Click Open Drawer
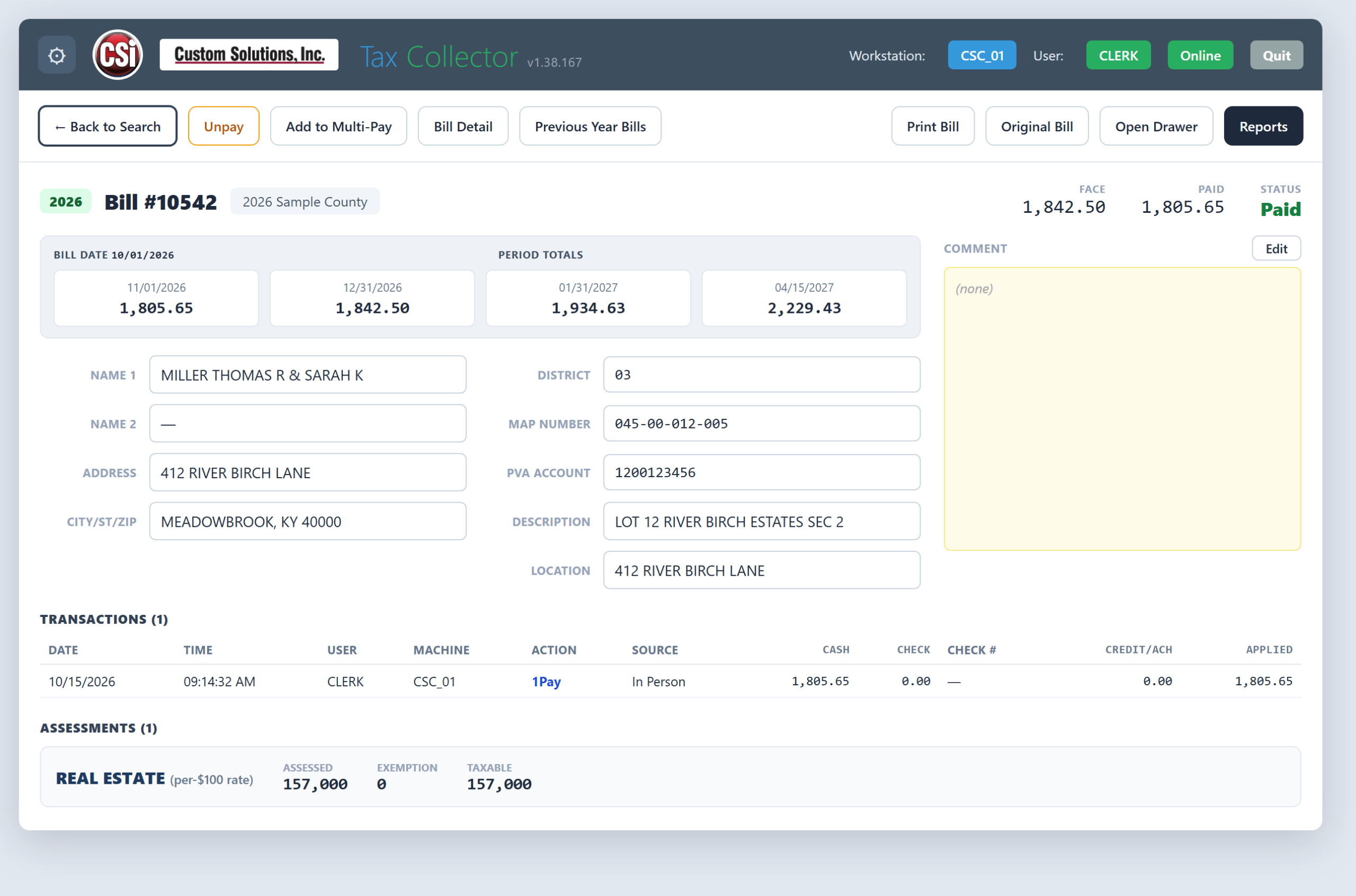The height and width of the screenshot is (896, 1356). (1156, 126)
